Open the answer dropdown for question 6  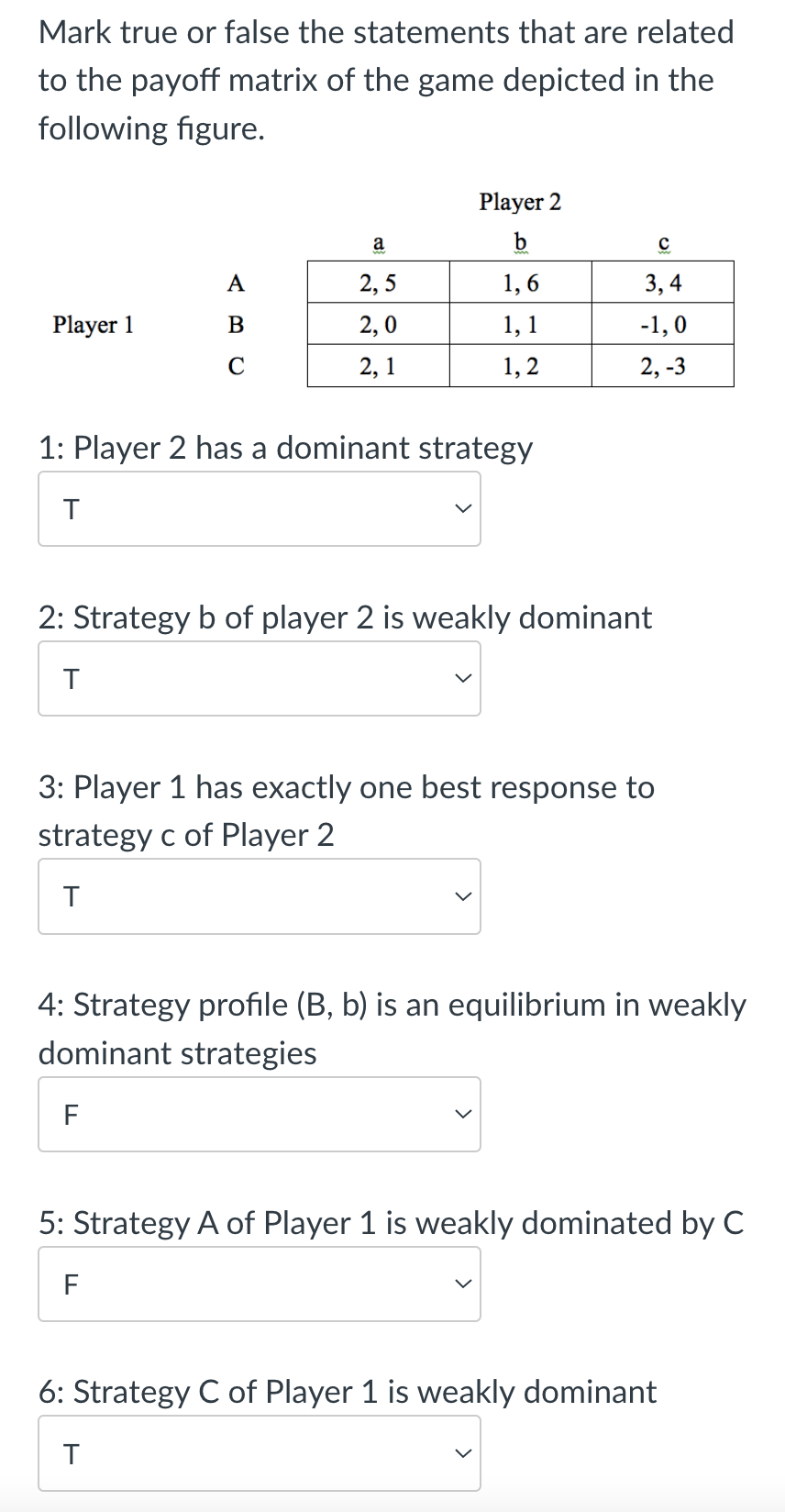(260, 1453)
